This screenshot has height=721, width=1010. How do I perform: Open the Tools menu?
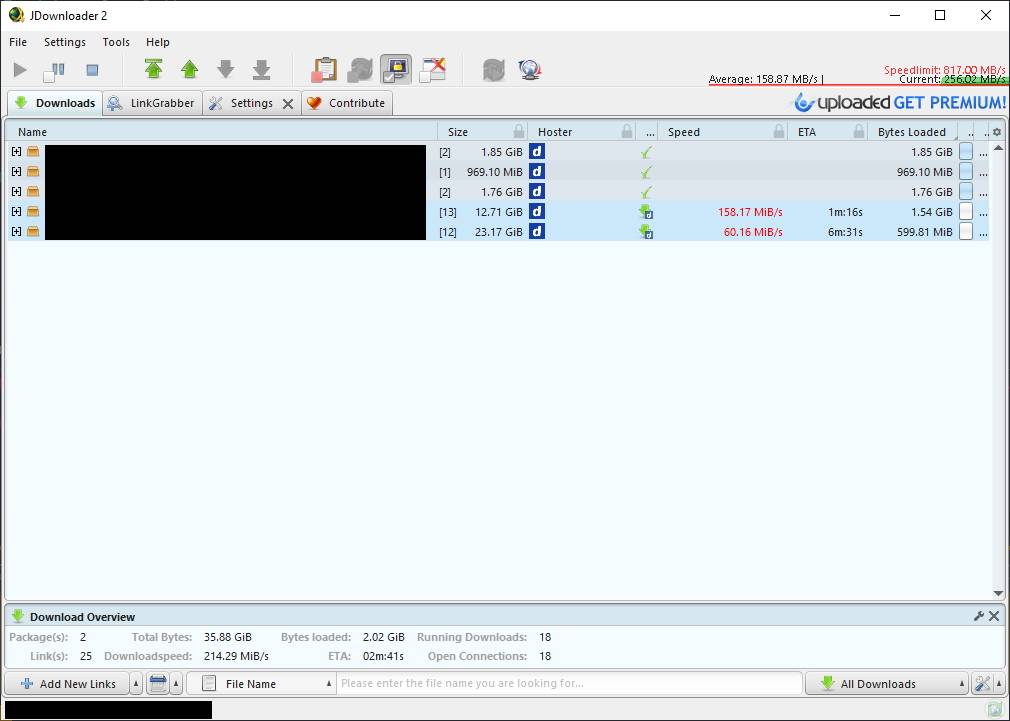(116, 42)
